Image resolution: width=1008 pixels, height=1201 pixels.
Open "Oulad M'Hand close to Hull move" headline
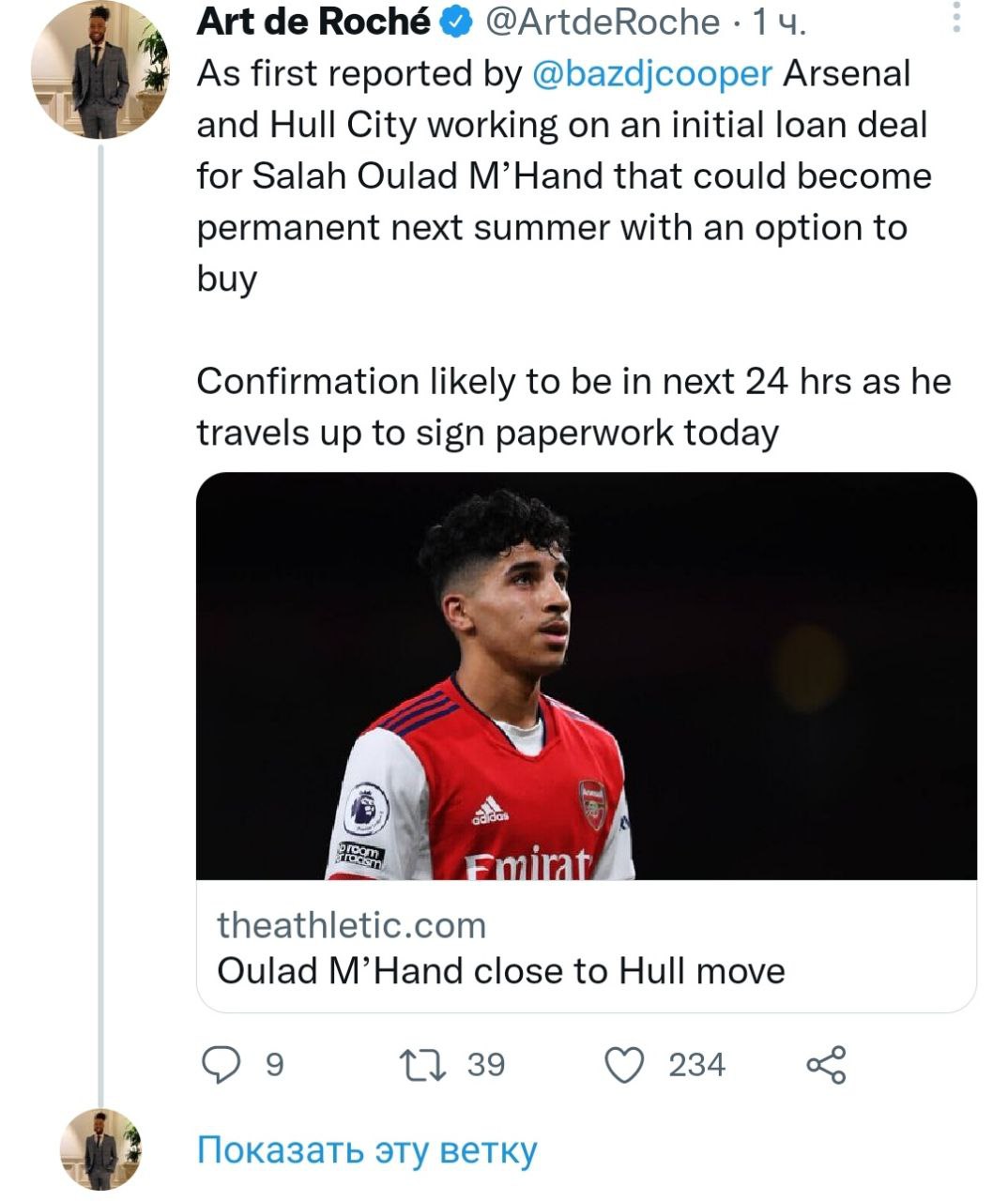click(501, 970)
